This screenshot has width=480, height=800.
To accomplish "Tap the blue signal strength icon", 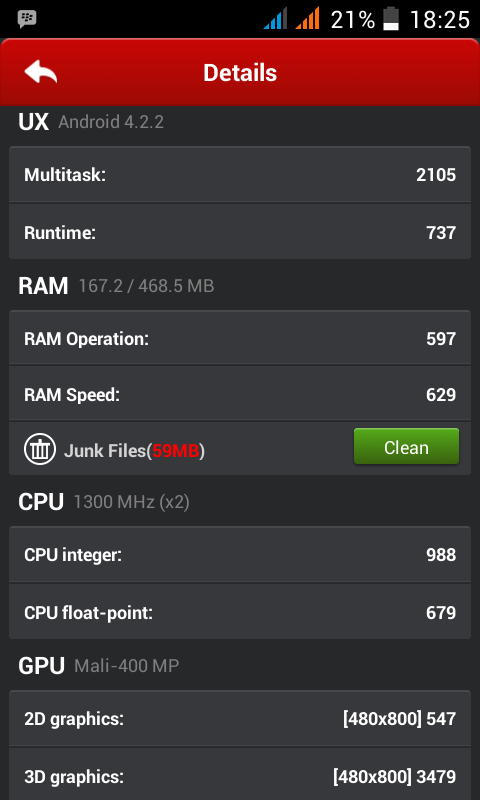I will pyautogui.click(x=275, y=18).
